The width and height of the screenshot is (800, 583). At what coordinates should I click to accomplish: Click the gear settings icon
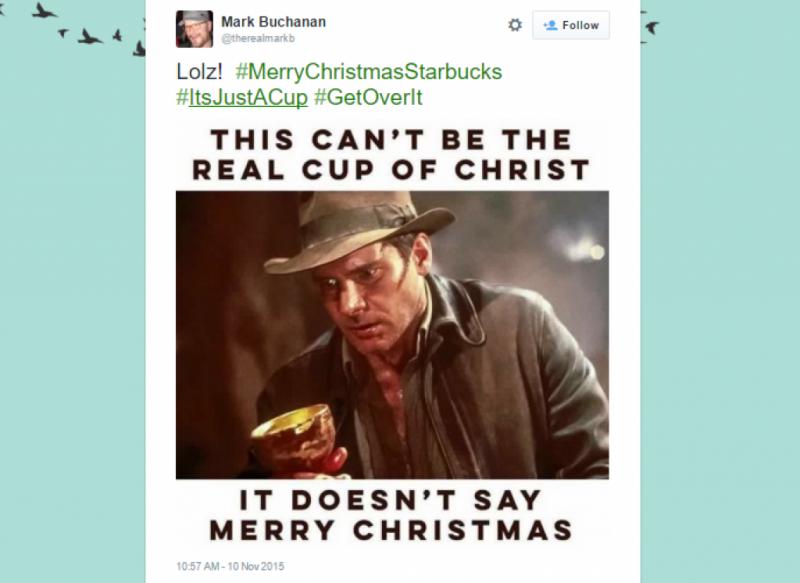click(515, 25)
